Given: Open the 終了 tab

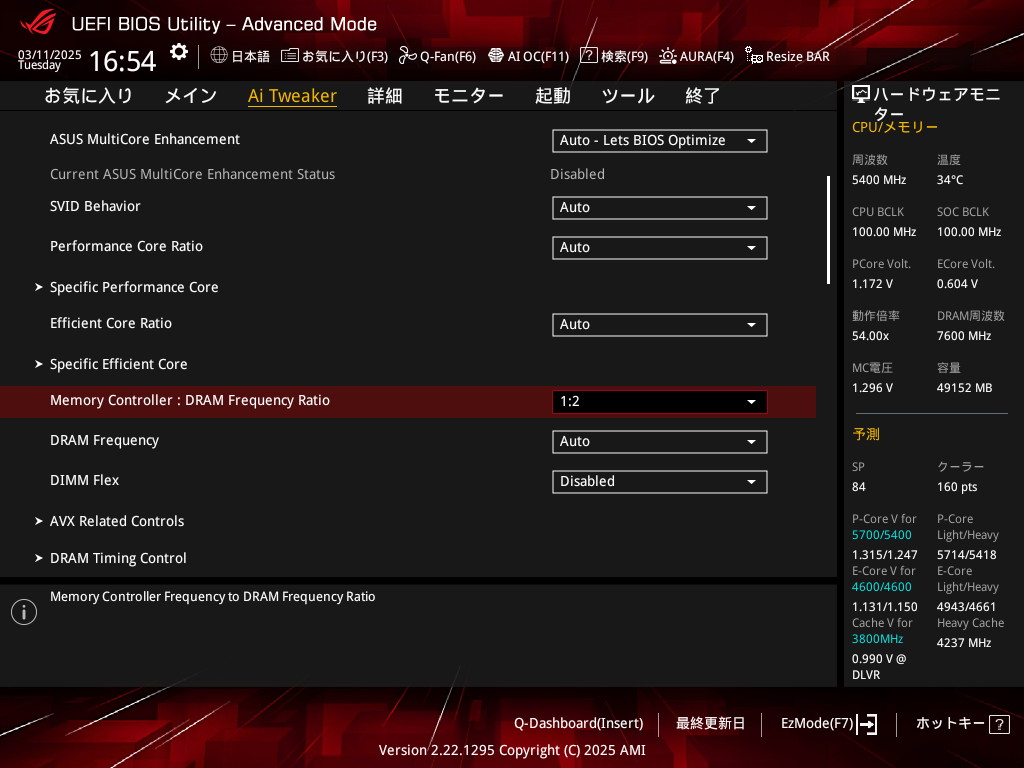Looking at the screenshot, I should [x=703, y=96].
